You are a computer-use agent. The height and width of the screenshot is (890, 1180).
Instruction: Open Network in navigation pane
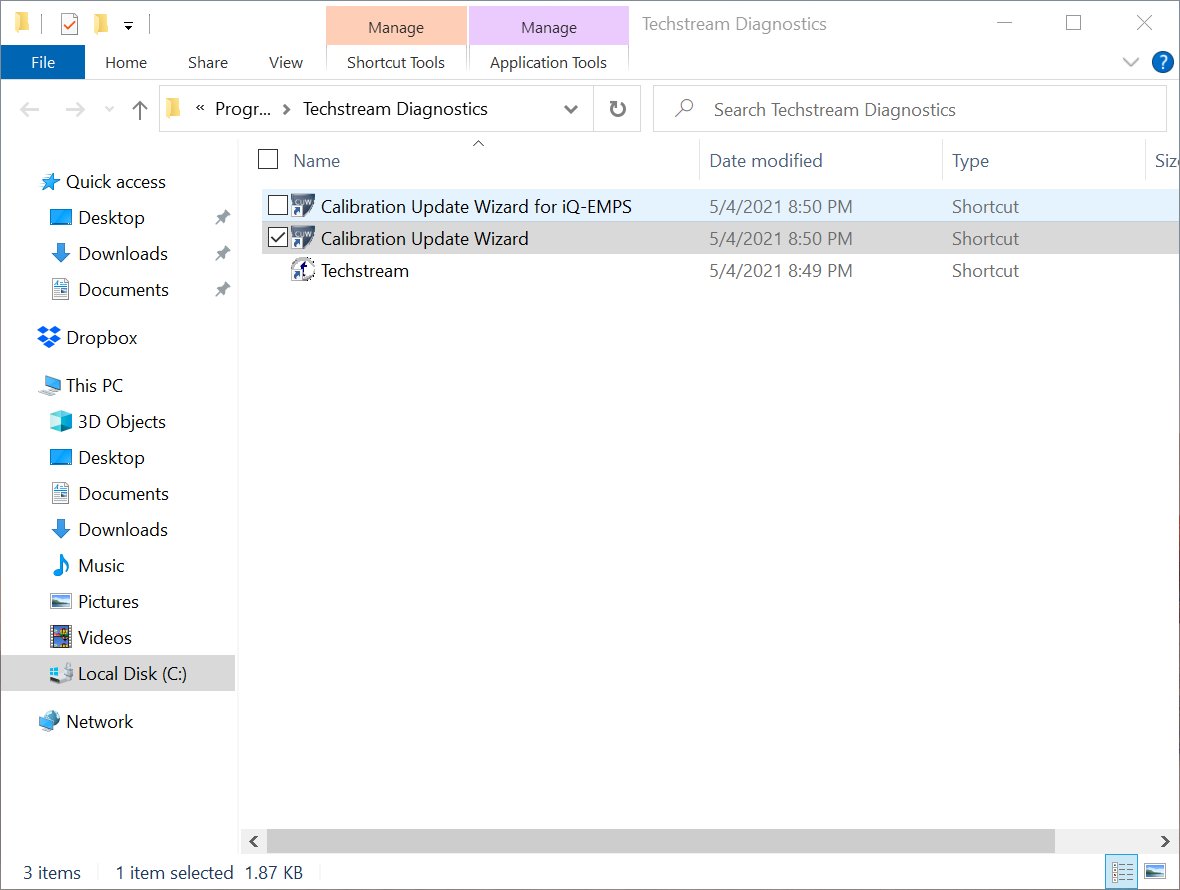[x=99, y=722]
